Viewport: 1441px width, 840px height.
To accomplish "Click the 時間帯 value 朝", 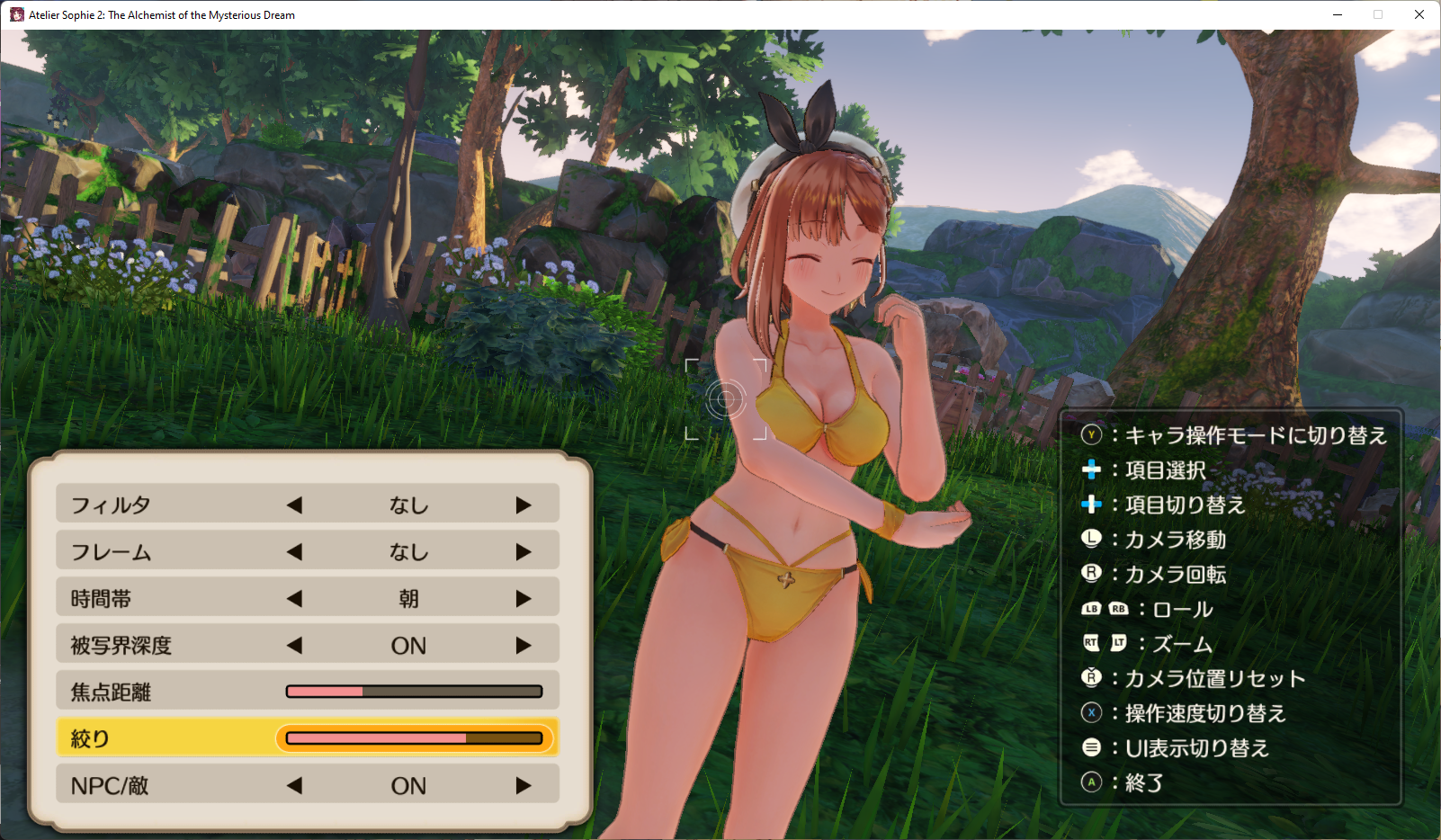I will click(x=408, y=599).
